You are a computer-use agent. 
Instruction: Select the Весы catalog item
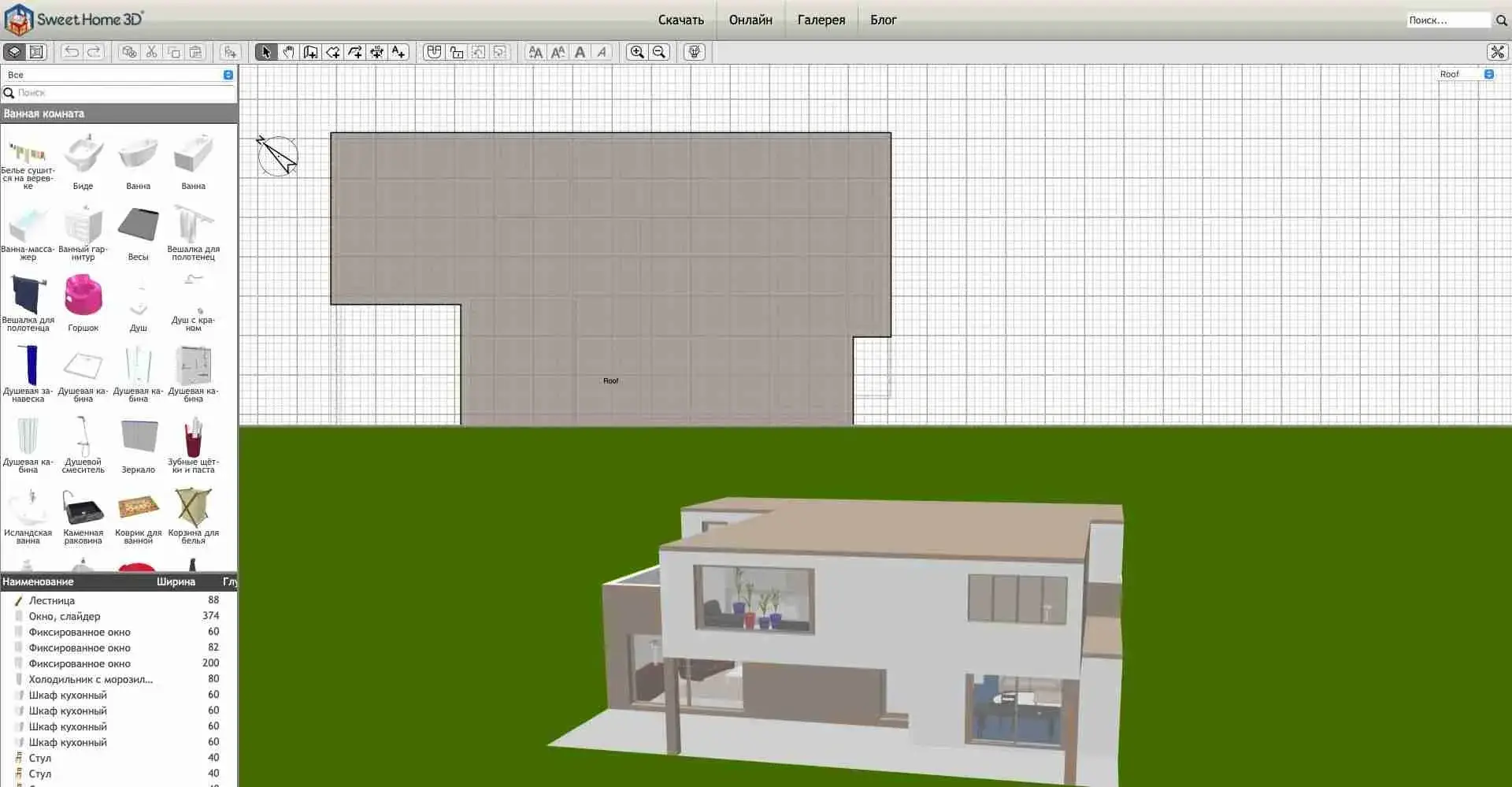[x=138, y=232]
